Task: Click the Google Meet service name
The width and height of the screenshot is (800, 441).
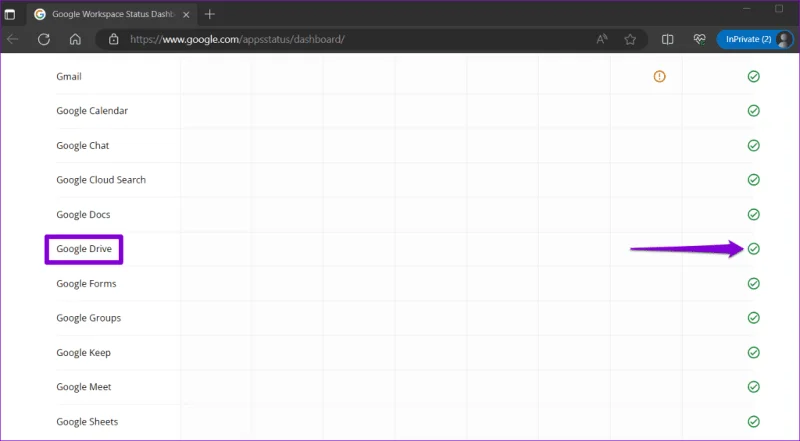Action: click(84, 387)
